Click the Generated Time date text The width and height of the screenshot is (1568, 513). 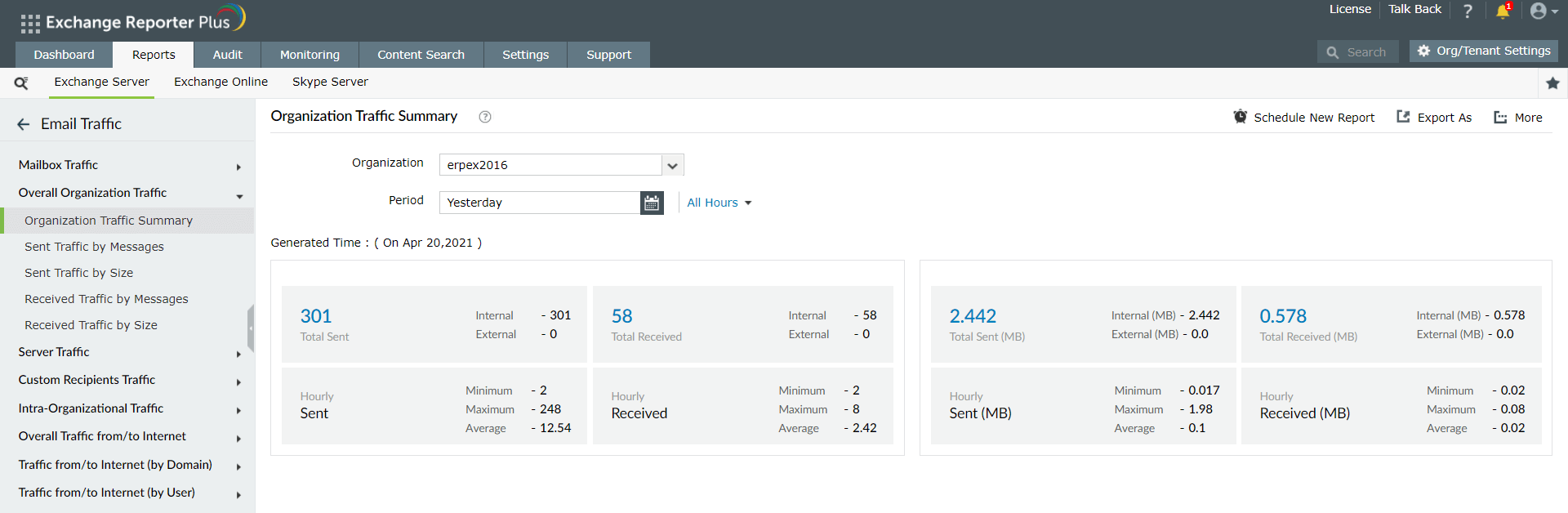pyautogui.click(x=428, y=243)
